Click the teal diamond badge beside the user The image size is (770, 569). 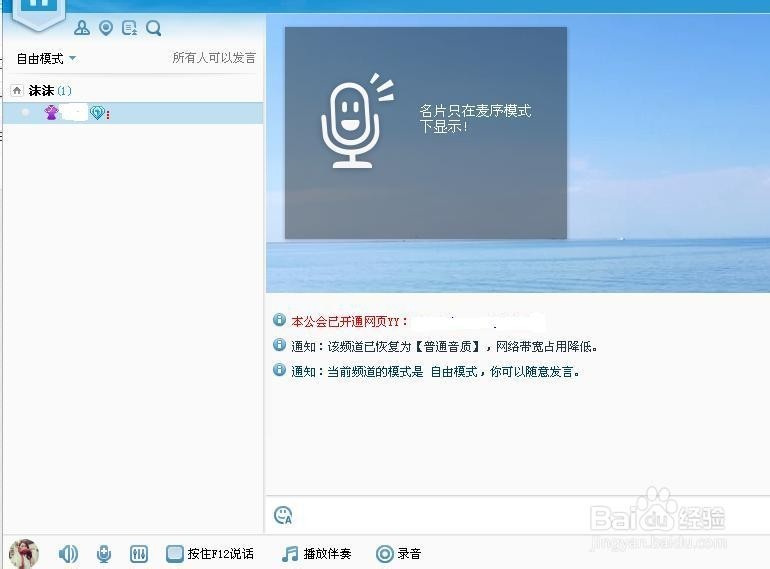97,113
